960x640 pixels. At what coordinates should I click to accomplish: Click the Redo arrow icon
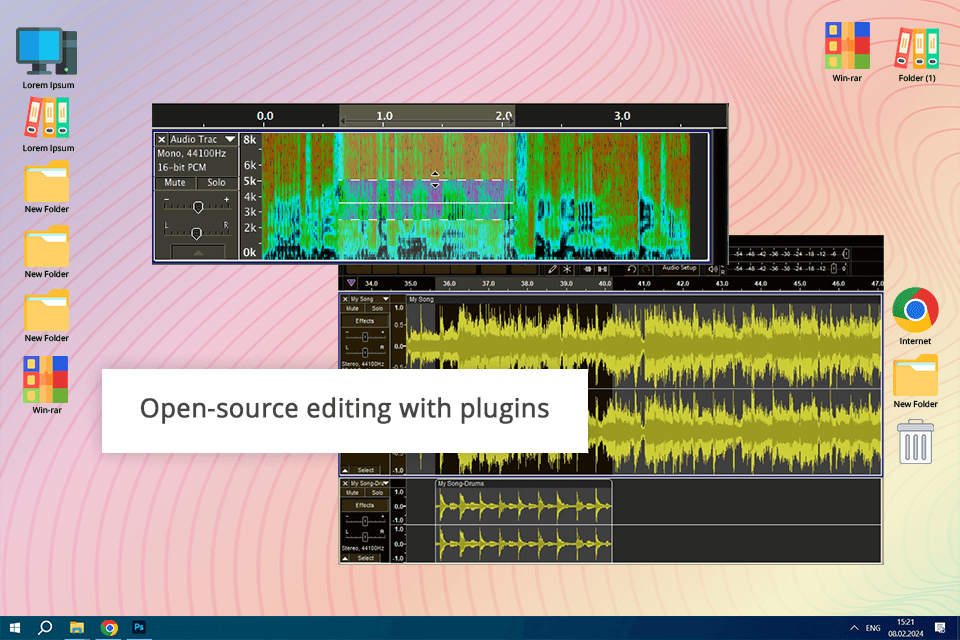pyautogui.click(x=645, y=269)
